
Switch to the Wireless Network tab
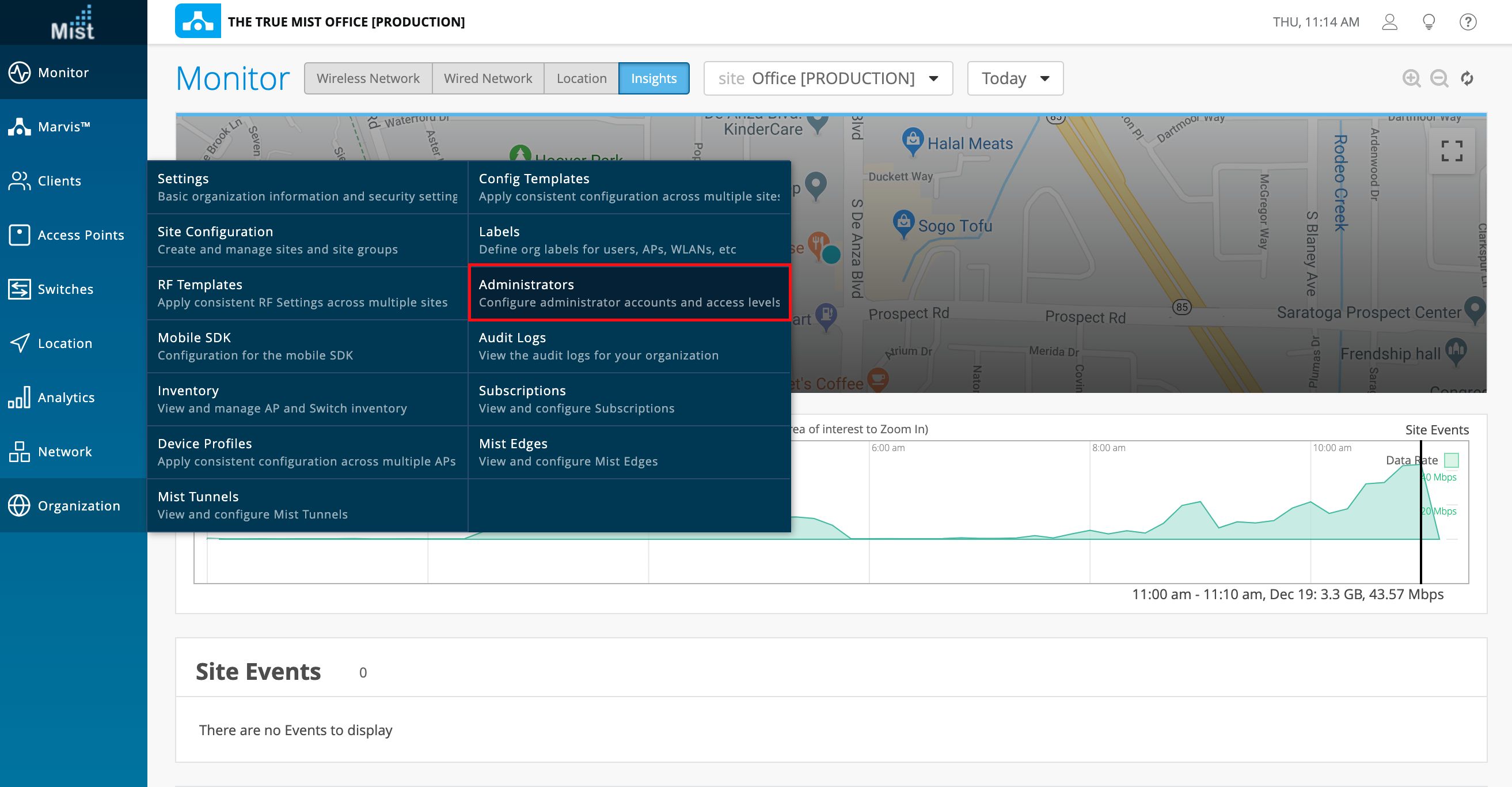368,78
